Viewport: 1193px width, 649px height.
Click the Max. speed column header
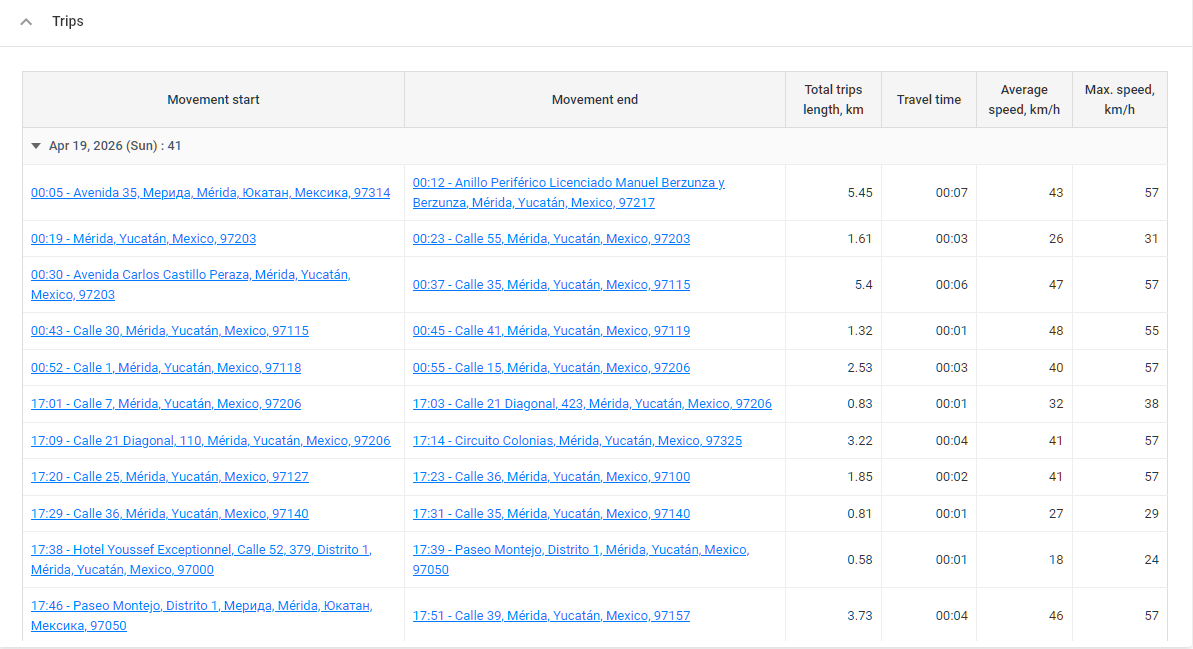tap(1119, 99)
